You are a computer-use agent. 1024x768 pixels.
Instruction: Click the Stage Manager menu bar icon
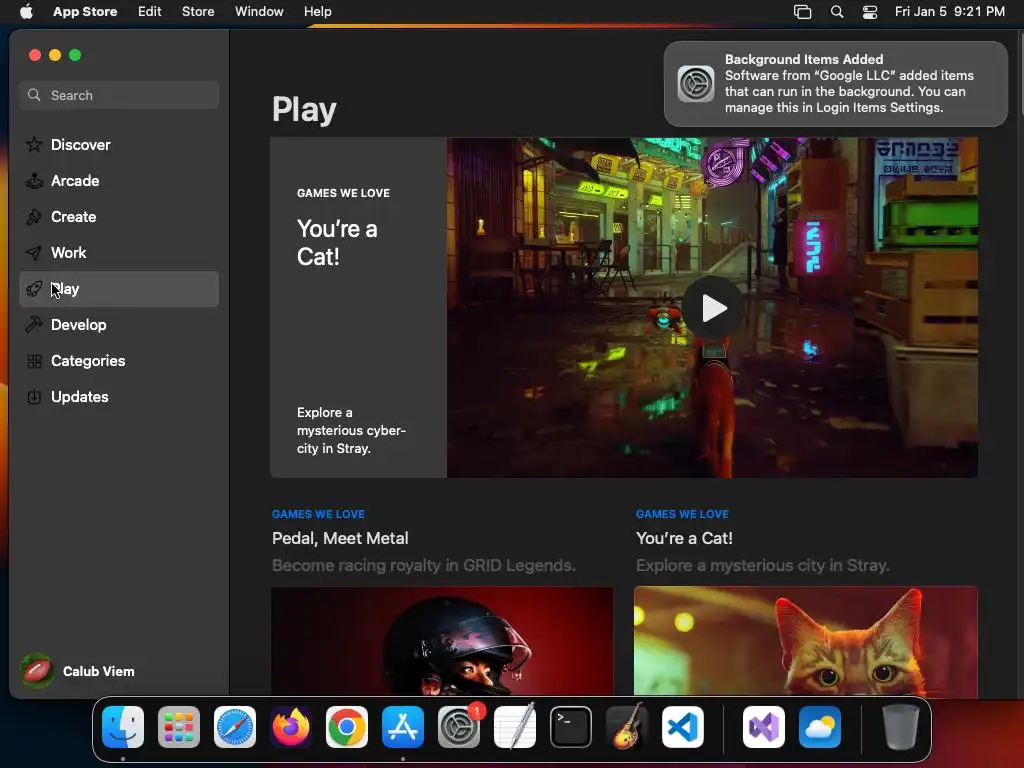802,12
